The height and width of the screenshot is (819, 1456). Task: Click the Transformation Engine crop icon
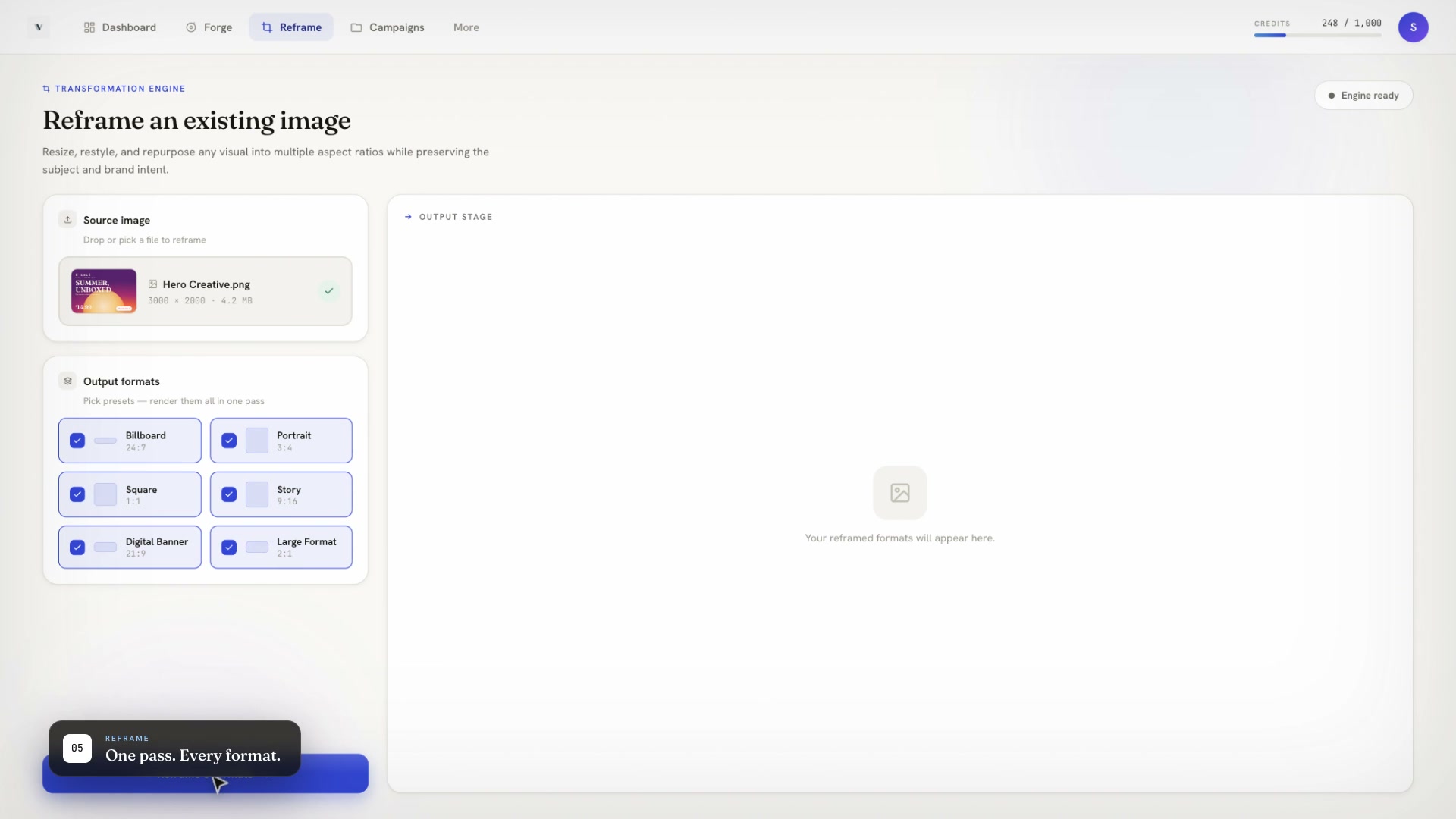click(x=46, y=89)
